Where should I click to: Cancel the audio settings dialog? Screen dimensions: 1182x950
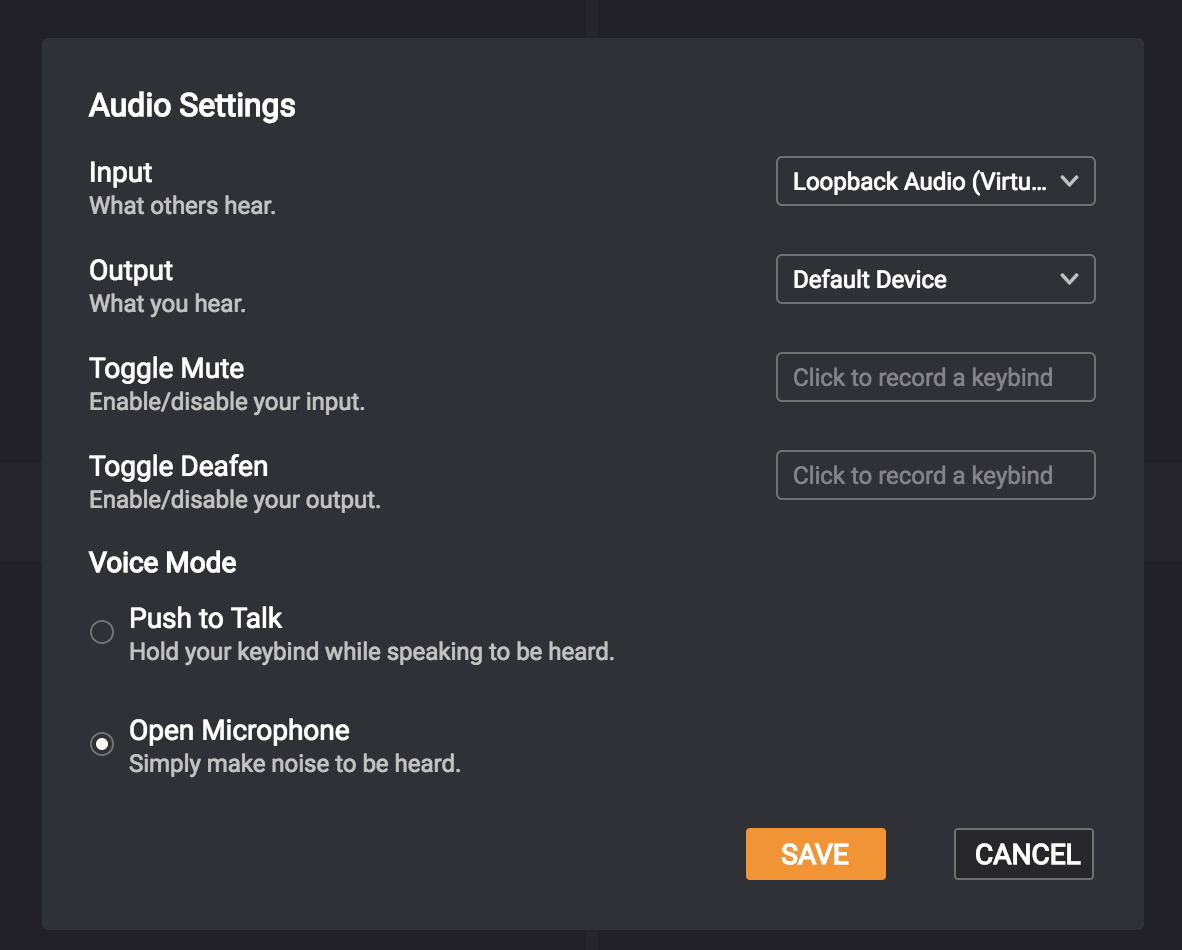tap(1024, 854)
